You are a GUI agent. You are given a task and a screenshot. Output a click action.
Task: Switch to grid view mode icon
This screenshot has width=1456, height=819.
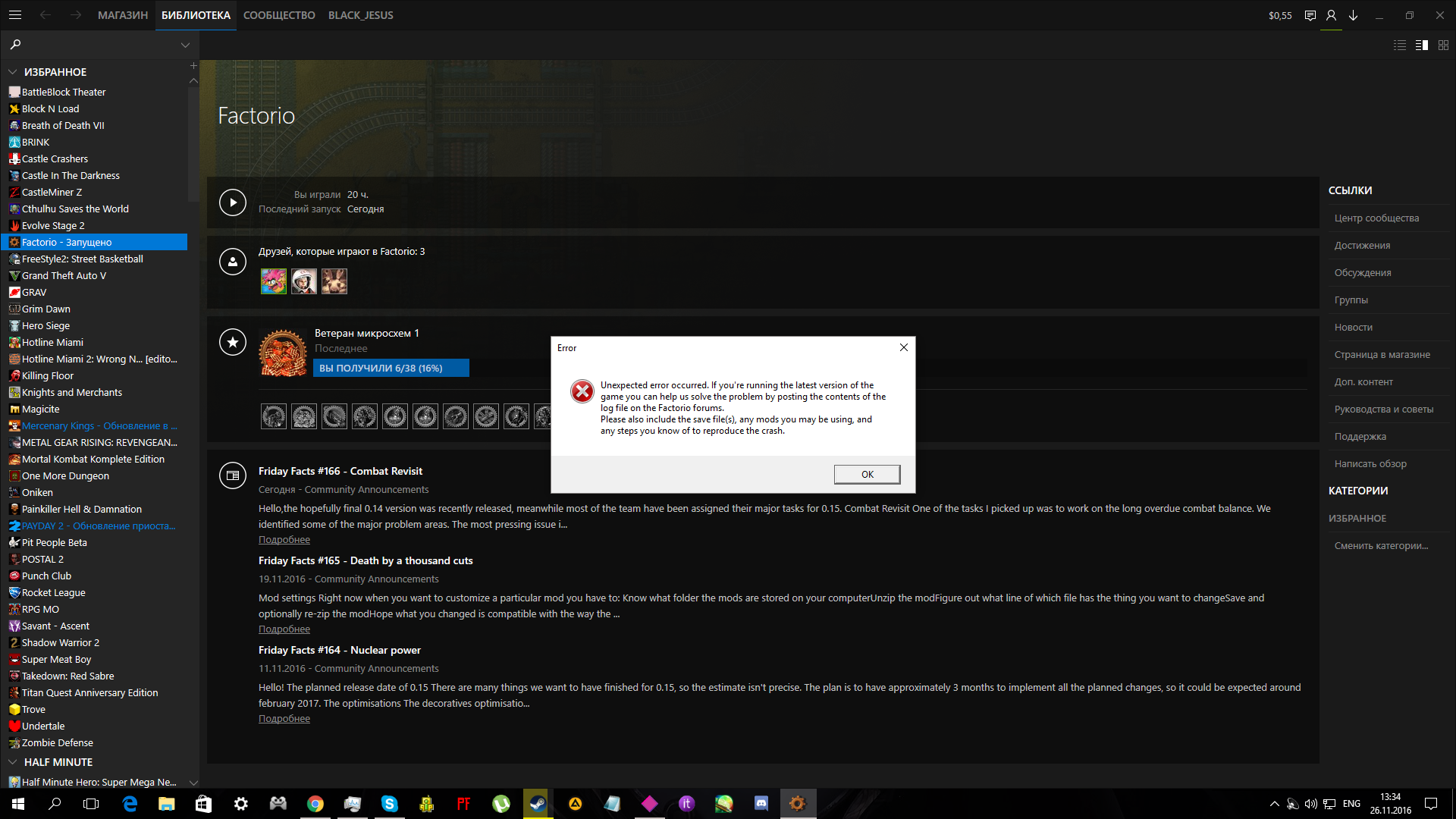click(x=1443, y=45)
